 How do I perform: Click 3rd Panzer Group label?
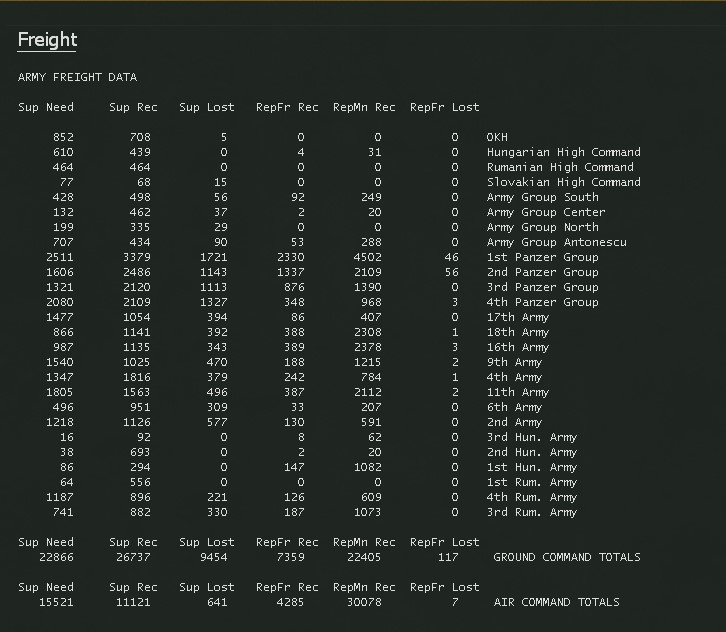pyautogui.click(x=542, y=287)
